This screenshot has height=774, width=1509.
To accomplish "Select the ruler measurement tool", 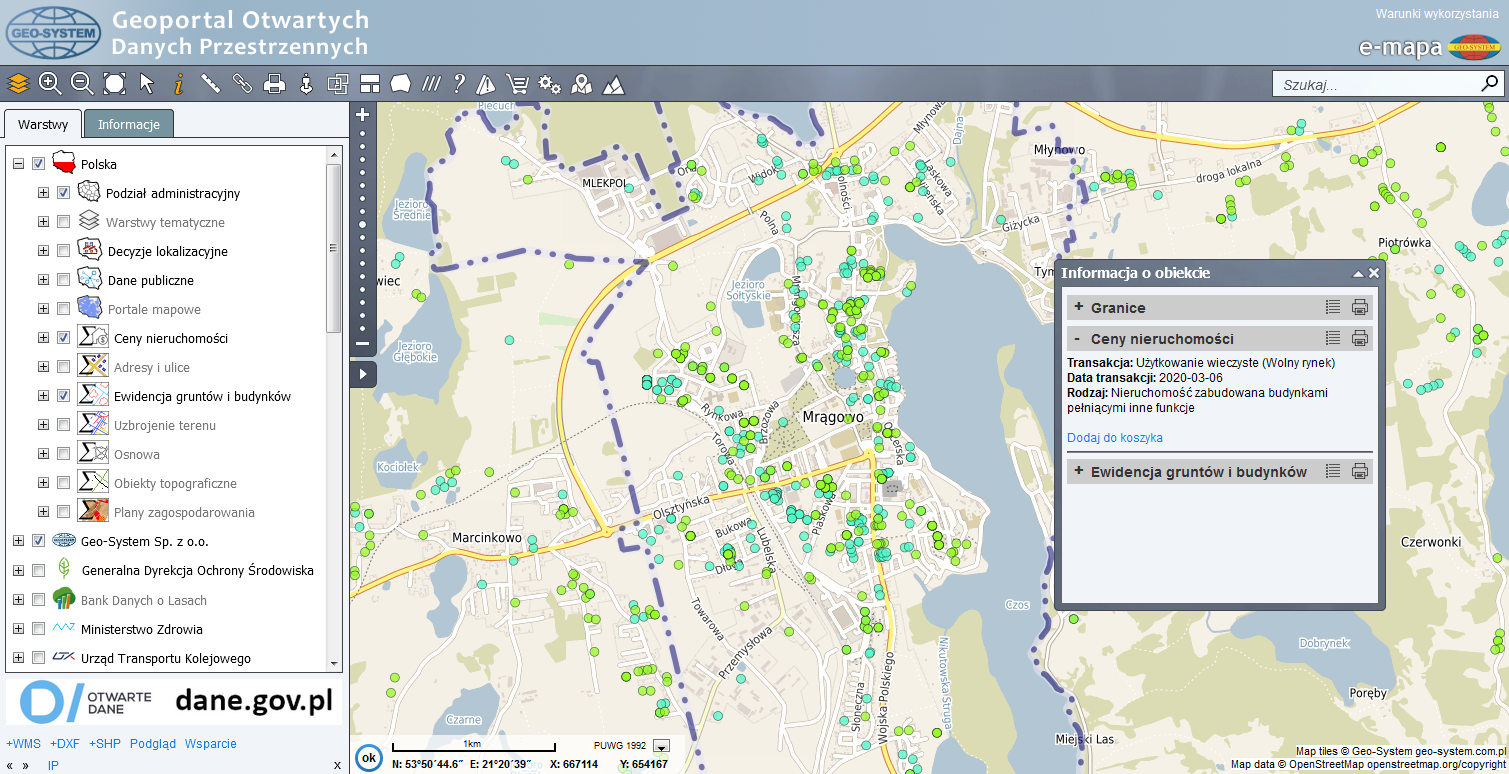I will 210,84.
